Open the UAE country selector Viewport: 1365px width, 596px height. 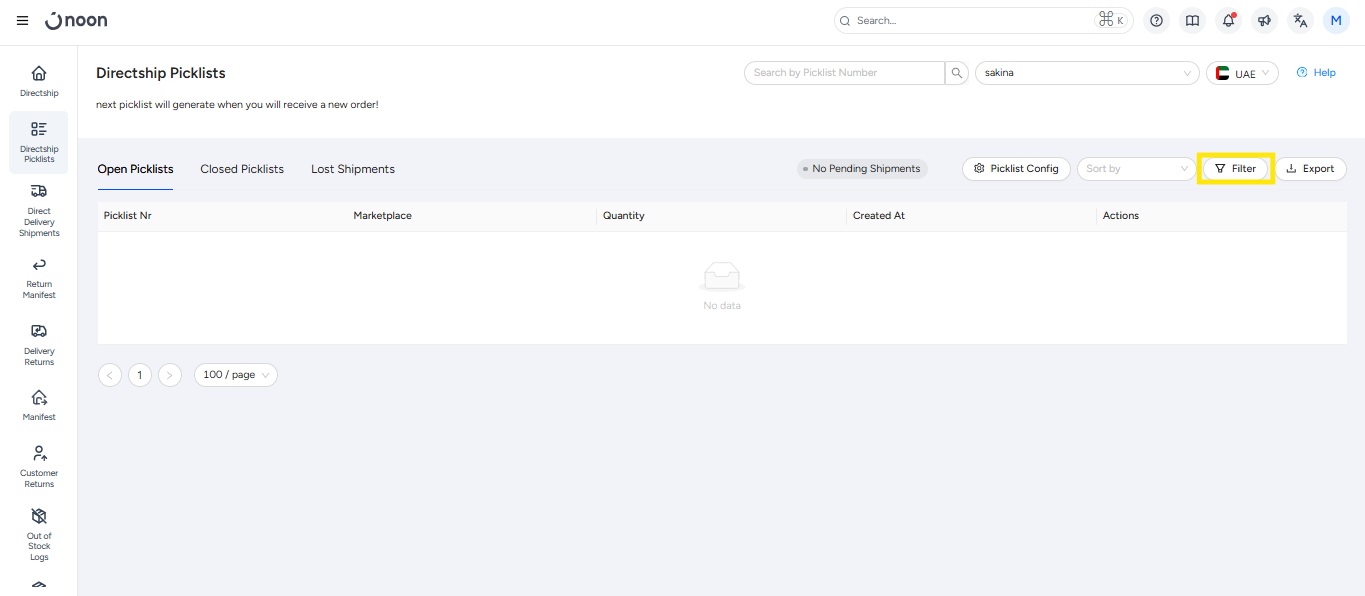[1242, 73]
